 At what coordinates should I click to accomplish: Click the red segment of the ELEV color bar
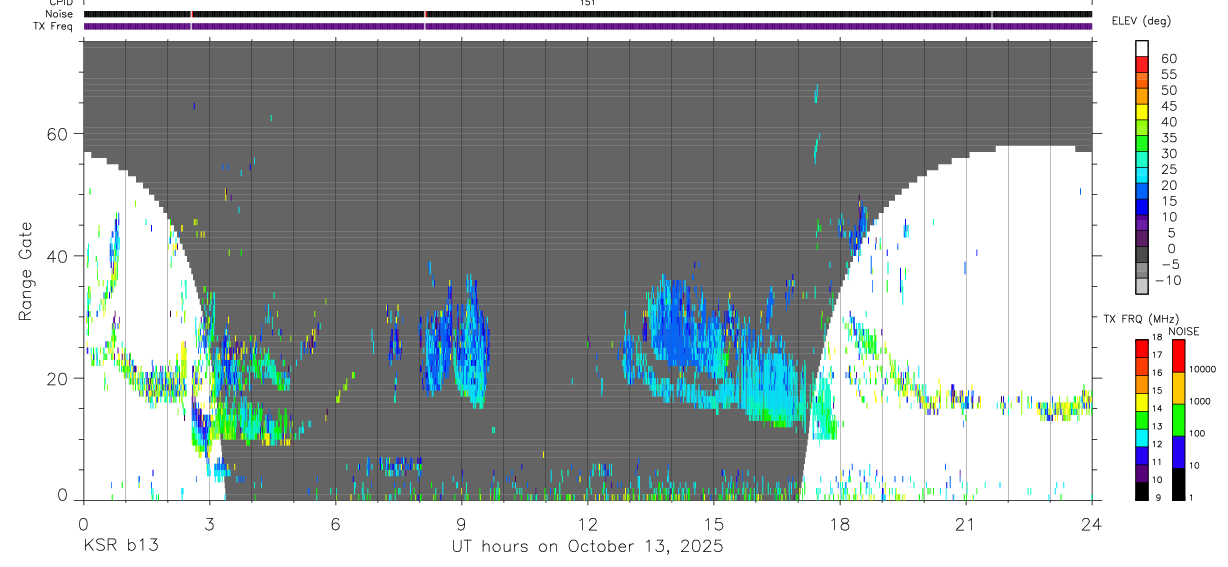coord(1142,67)
